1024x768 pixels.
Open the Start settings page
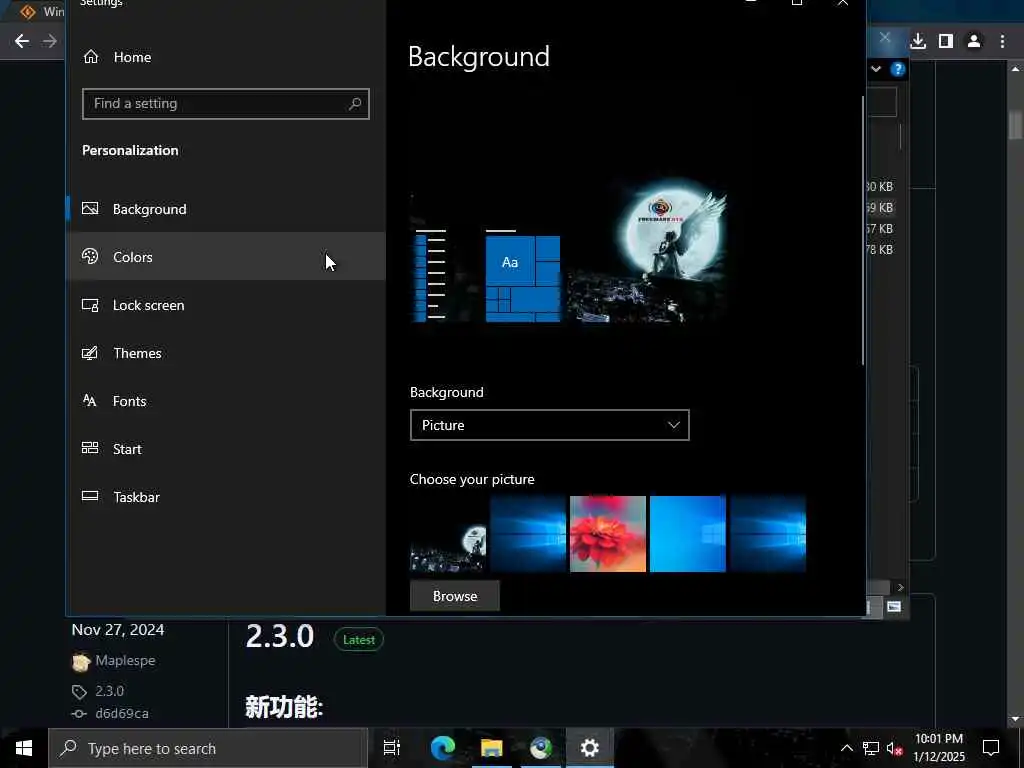pos(226,449)
